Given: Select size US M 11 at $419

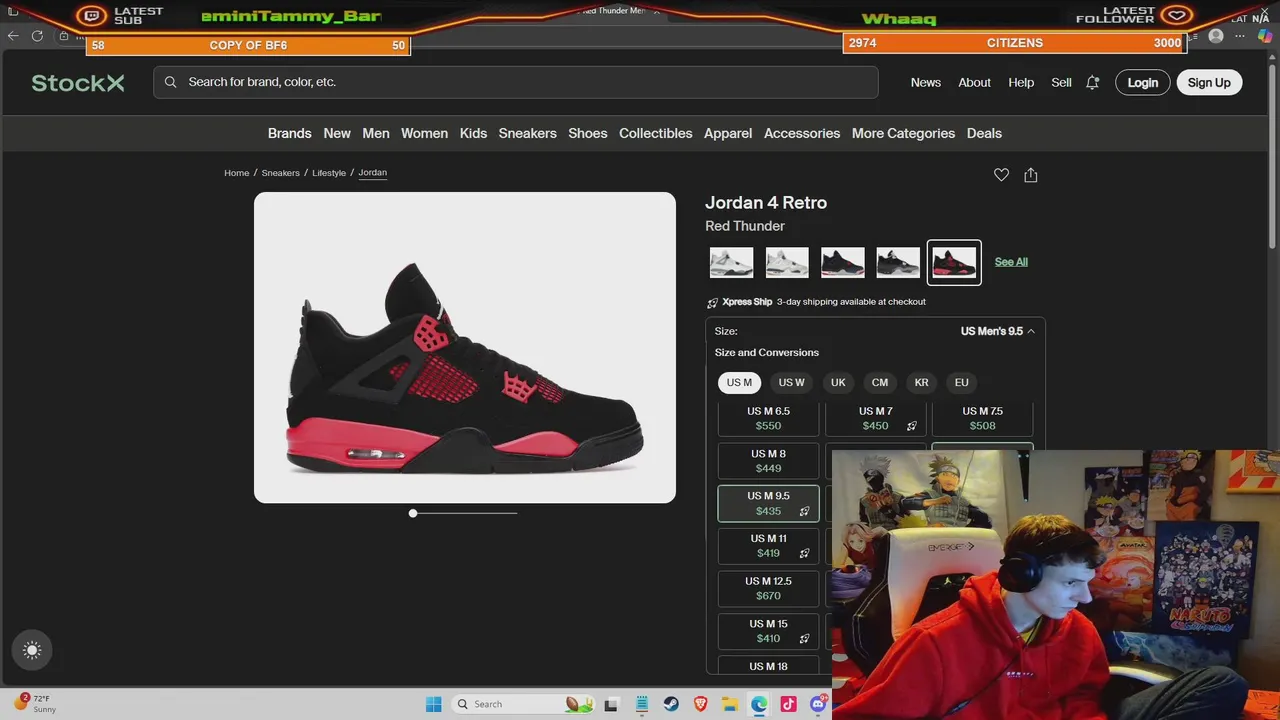Looking at the screenshot, I should 769,546.
